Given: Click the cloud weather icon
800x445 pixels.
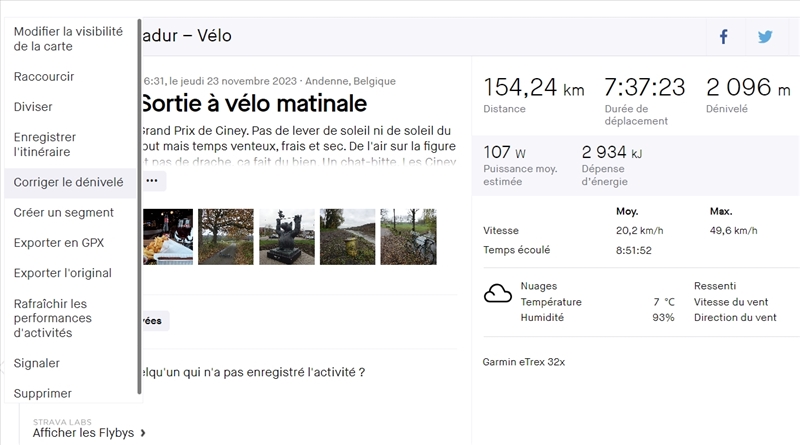Looking at the screenshot, I should (497, 294).
